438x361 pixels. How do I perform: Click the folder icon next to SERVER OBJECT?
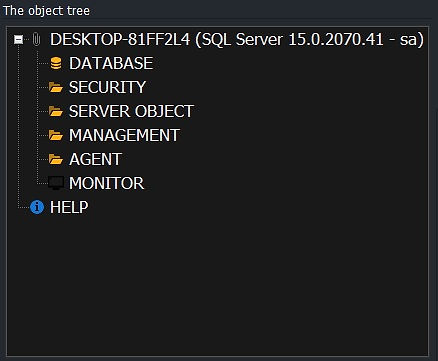56,111
